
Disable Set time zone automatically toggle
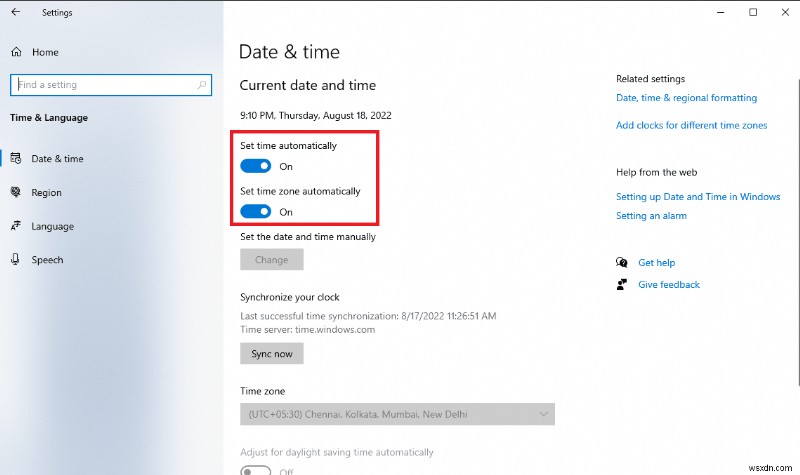256,211
